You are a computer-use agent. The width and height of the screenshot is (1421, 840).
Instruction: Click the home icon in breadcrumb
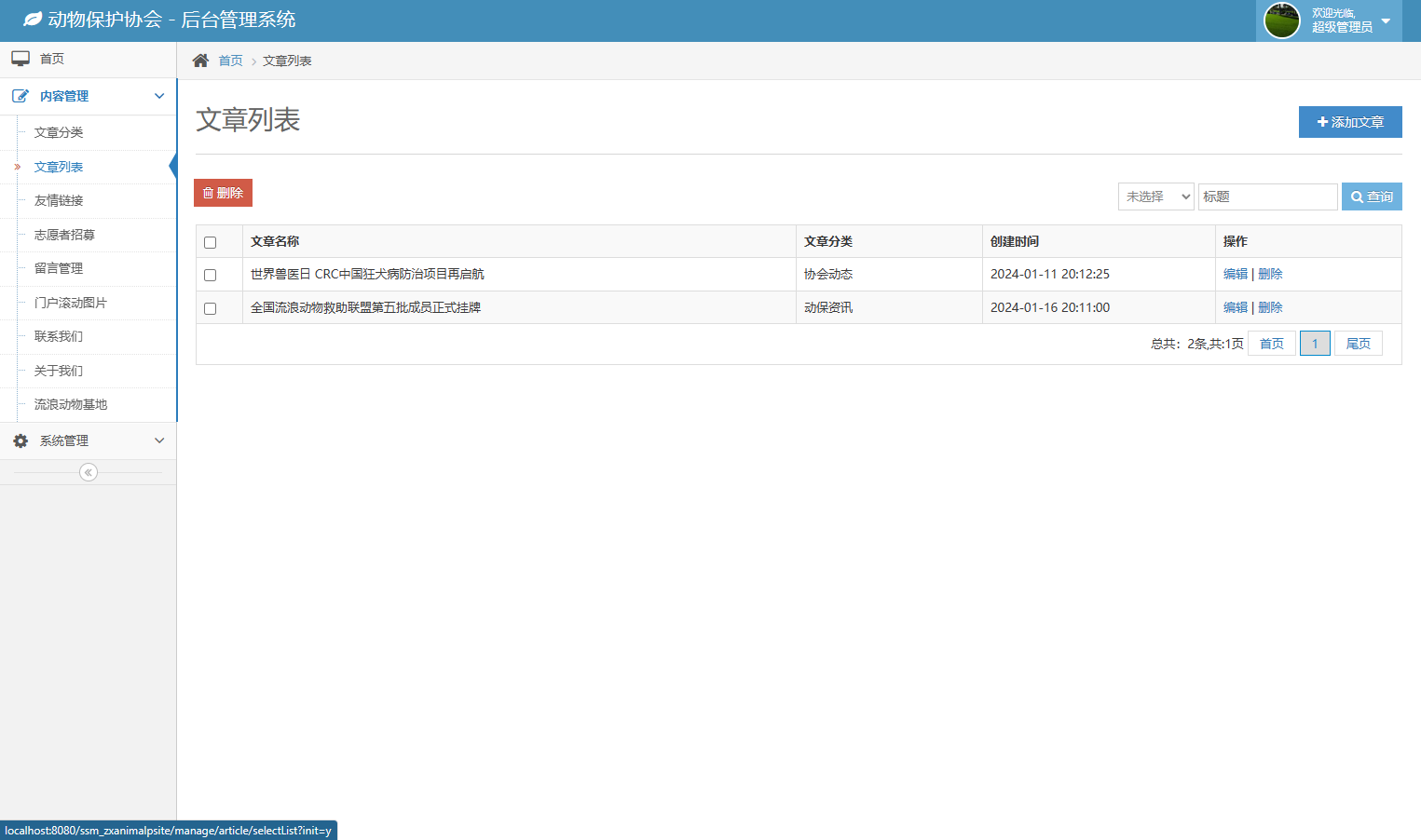click(200, 61)
